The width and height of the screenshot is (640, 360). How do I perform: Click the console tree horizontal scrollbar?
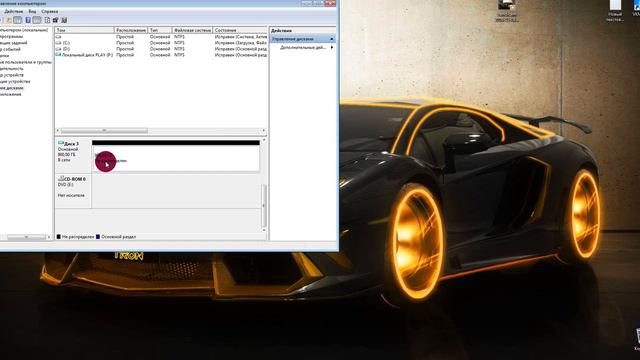point(26,237)
